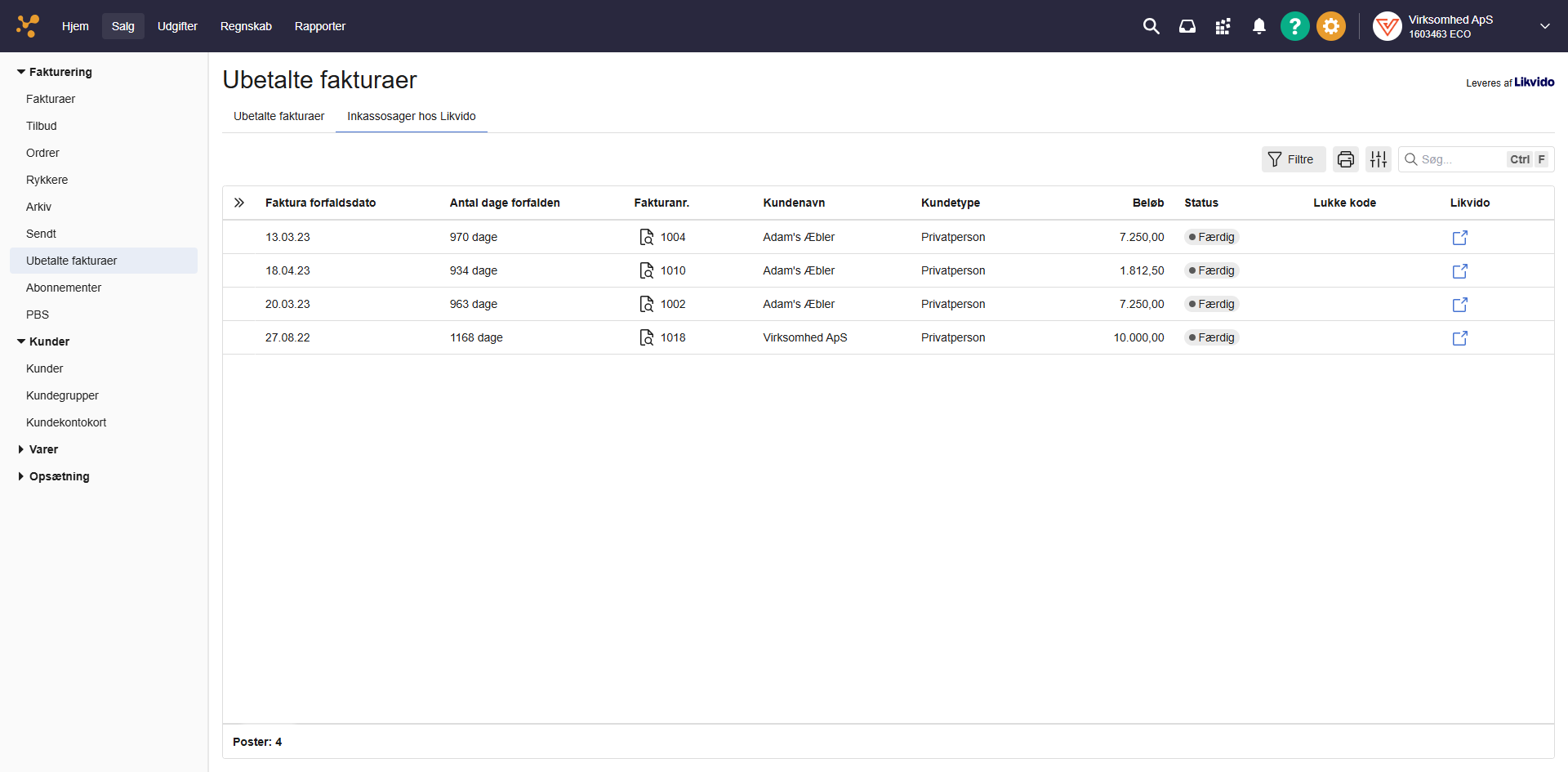Expand the Varer section
Image resolution: width=1568 pixels, height=772 pixels.
coord(22,449)
